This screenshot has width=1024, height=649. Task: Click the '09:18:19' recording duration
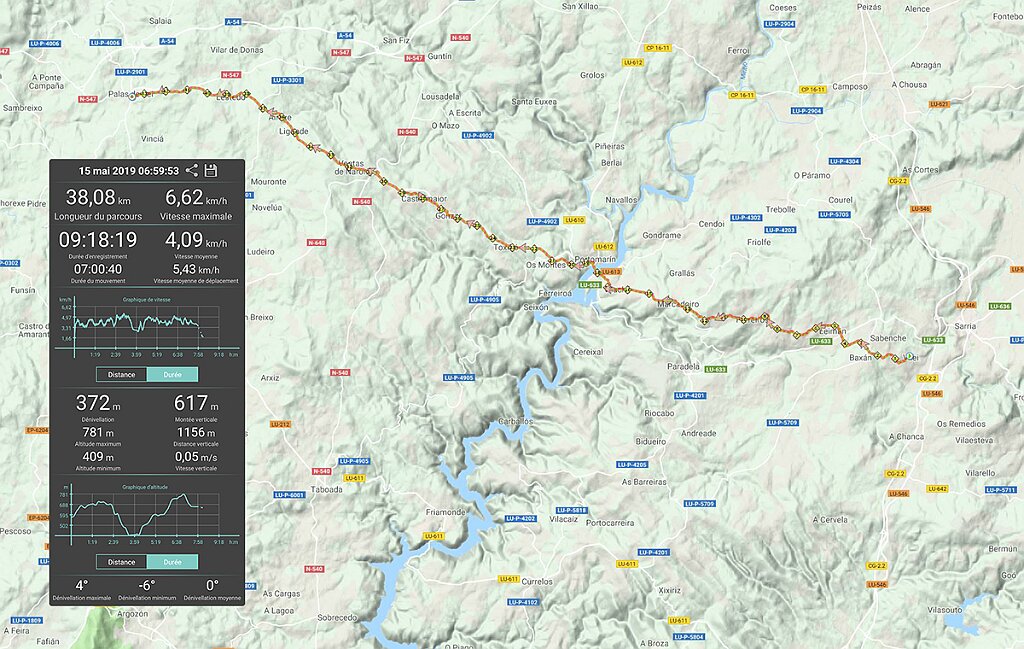click(x=98, y=240)
